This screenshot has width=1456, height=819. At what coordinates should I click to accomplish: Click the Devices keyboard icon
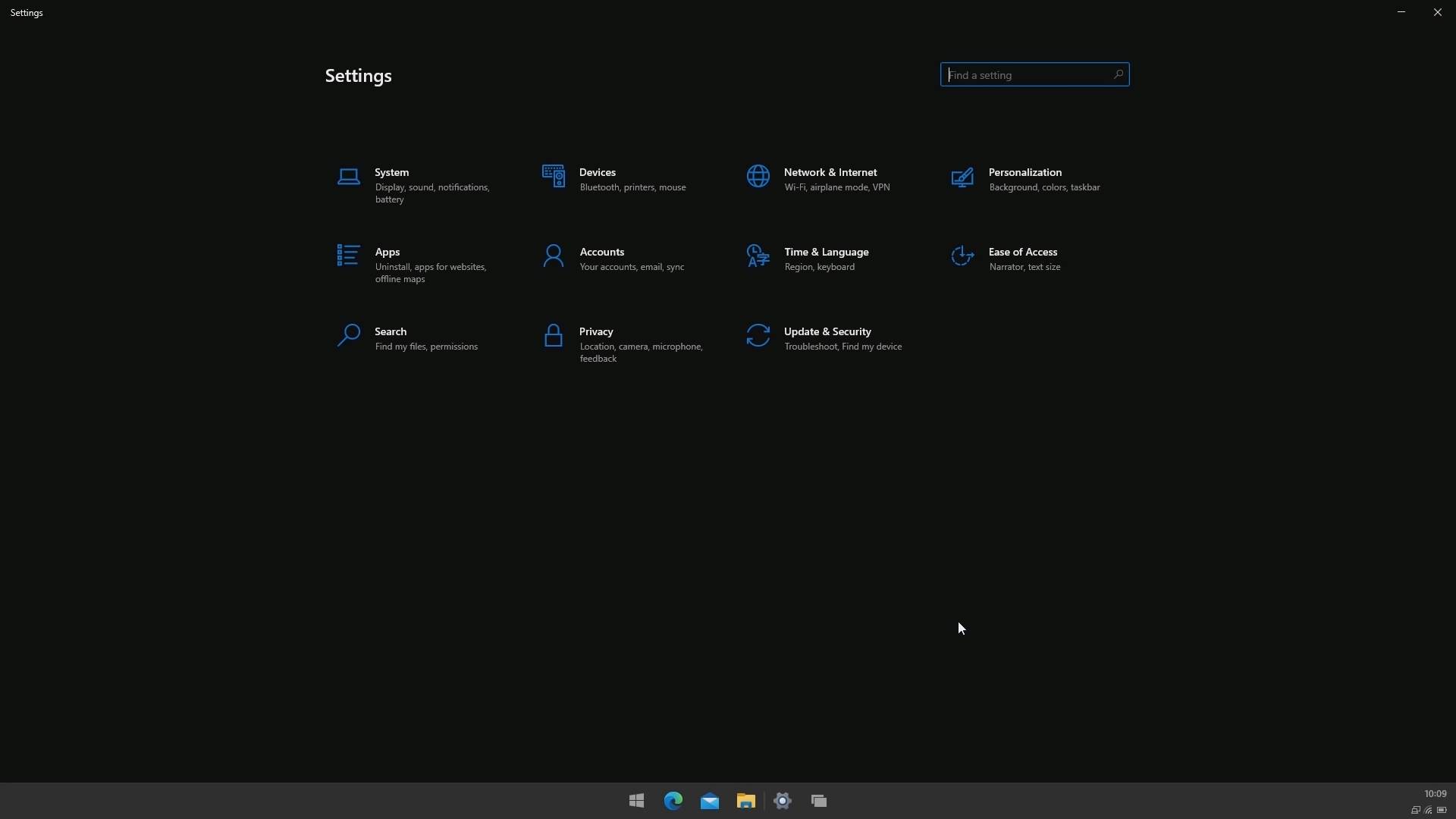pos(554,175)
